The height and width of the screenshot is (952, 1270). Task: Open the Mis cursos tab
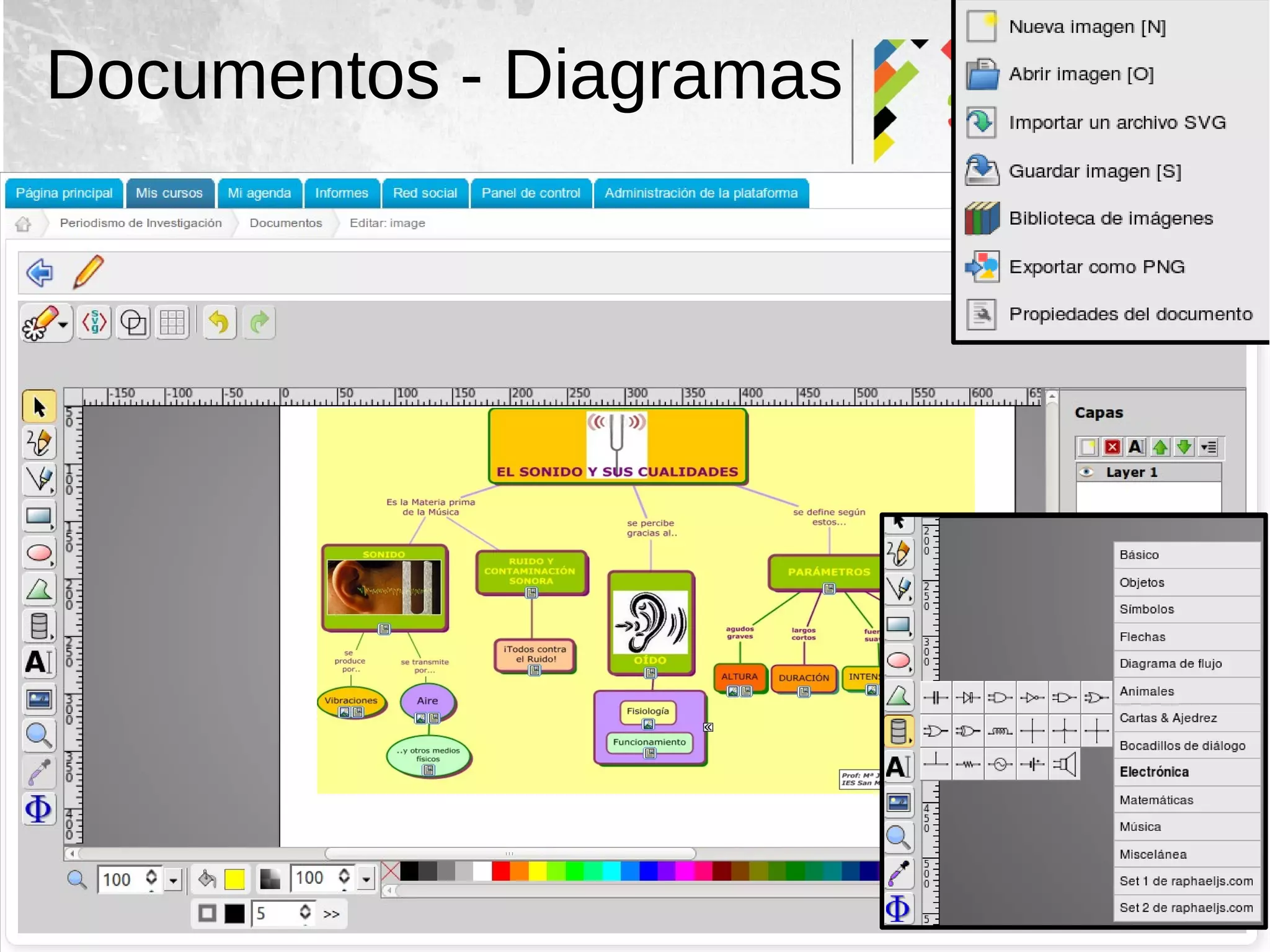coord(169,193)
